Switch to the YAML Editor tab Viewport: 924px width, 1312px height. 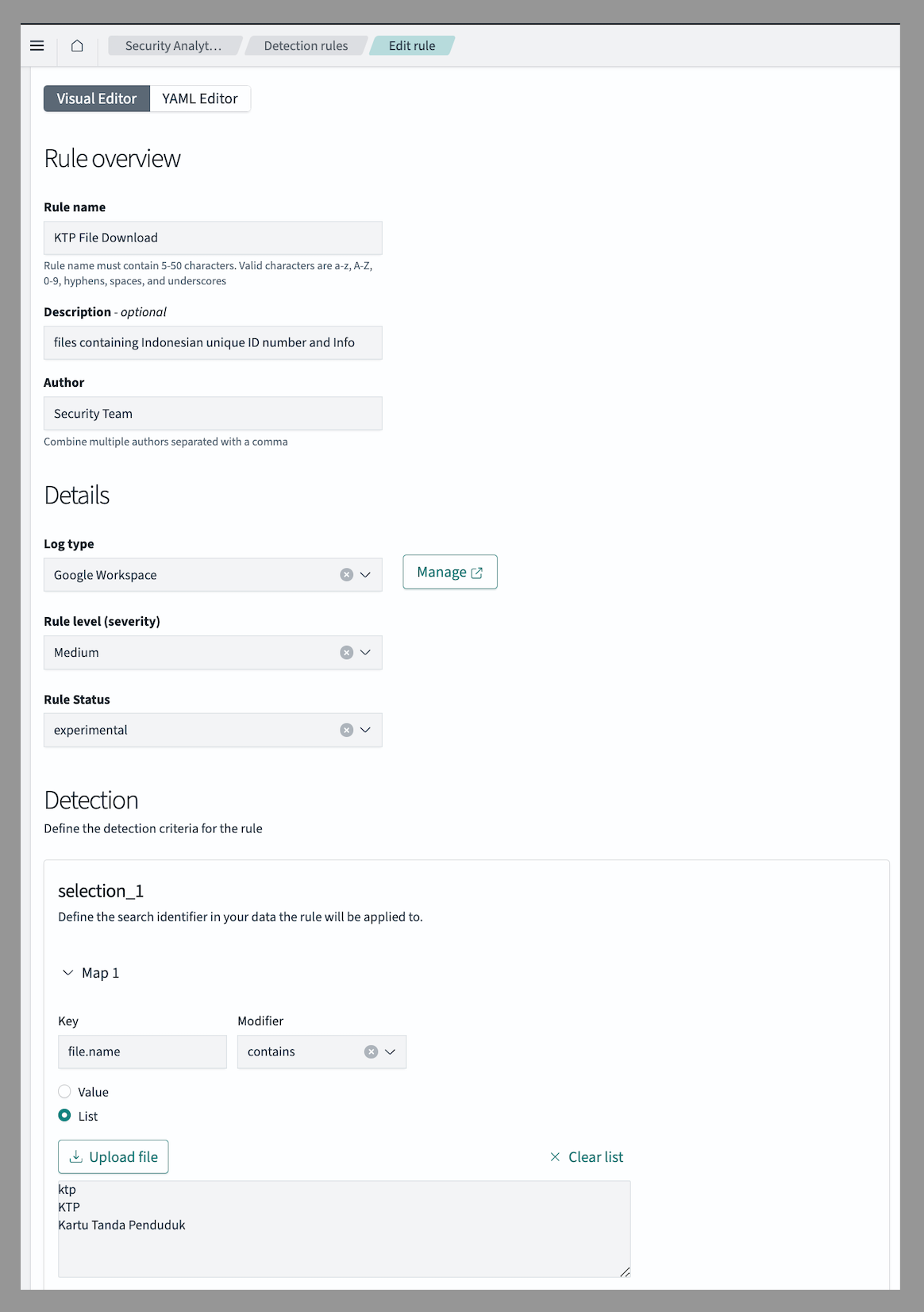pos(200,98)
